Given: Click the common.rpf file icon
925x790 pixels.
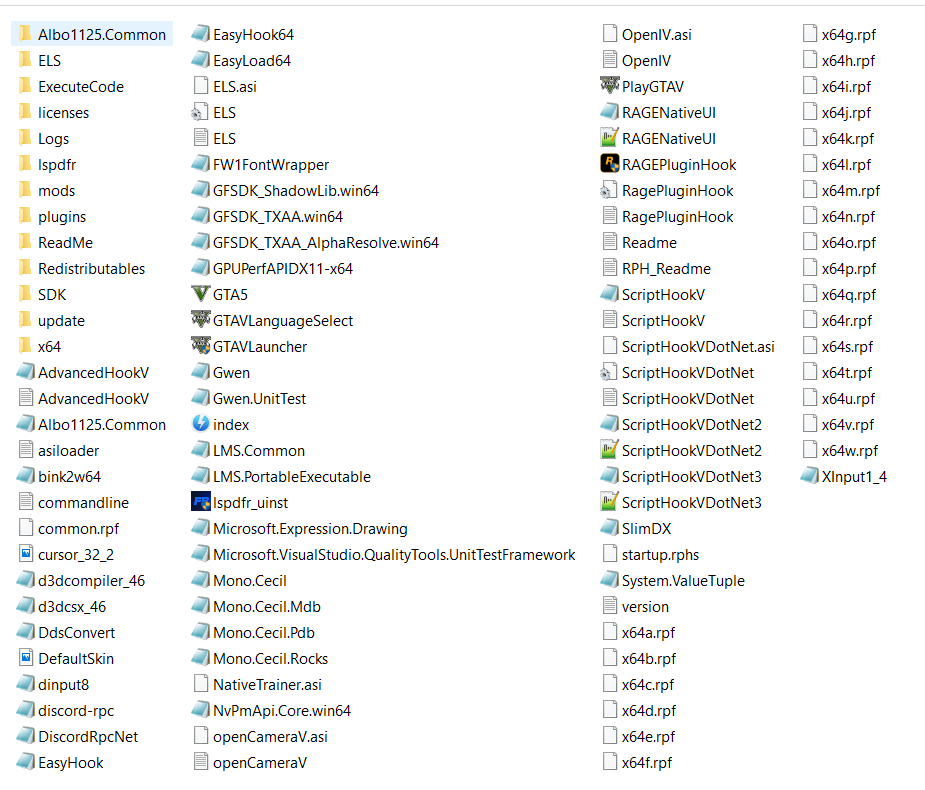Looking at the screenshot, I should (26, 528).
